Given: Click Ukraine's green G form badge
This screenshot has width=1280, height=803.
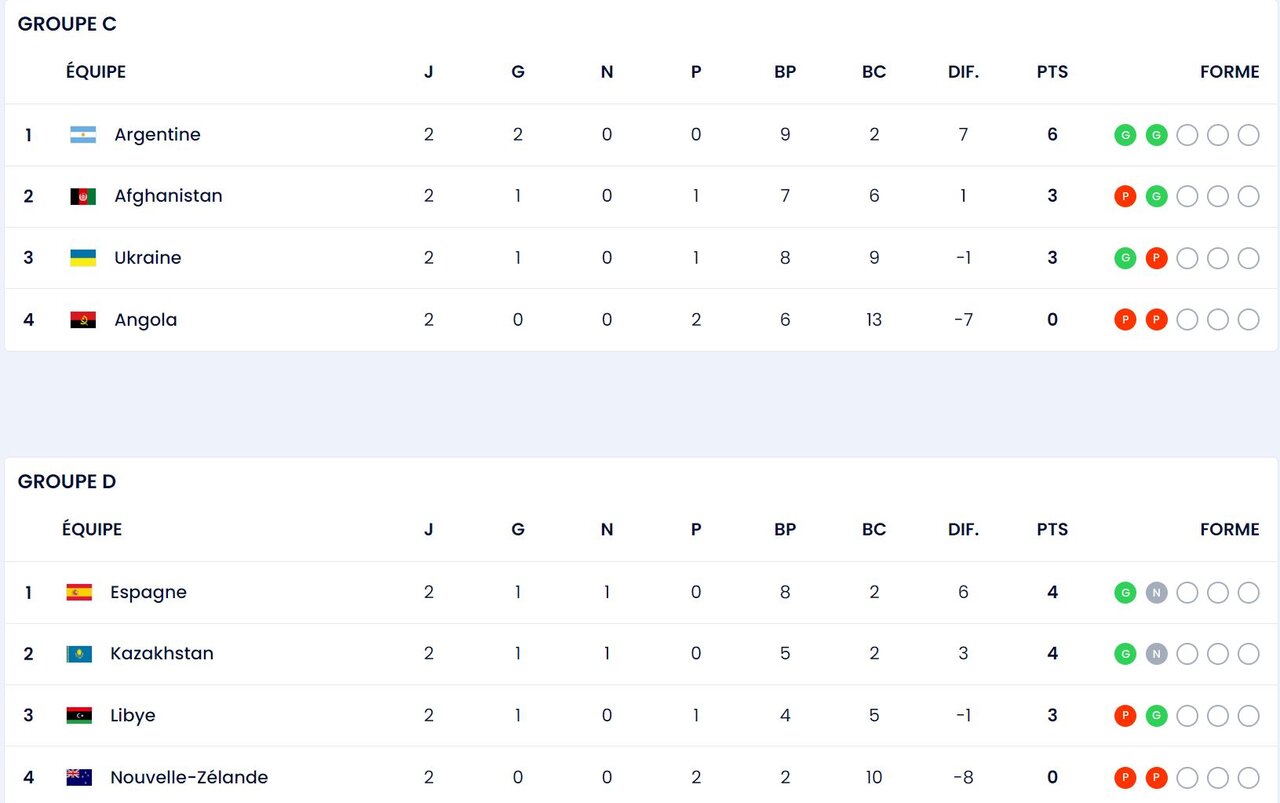Looking at the screenshot, I should point(1125,258).
